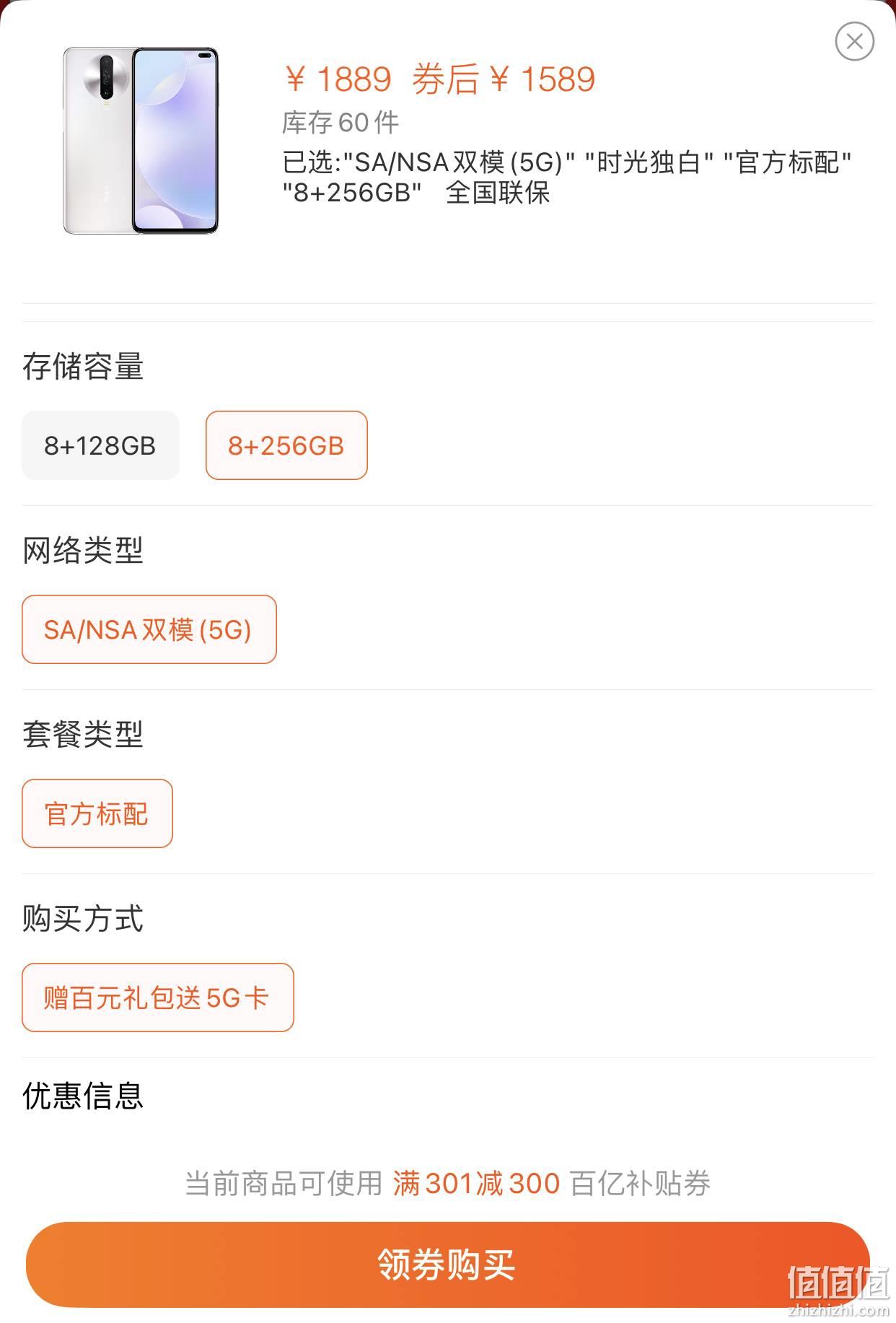Select 赠百元礼包送5G卡 purchase method
This screenshot has height=1323, width=896.
pyautogui.click(x=158, y=997)
